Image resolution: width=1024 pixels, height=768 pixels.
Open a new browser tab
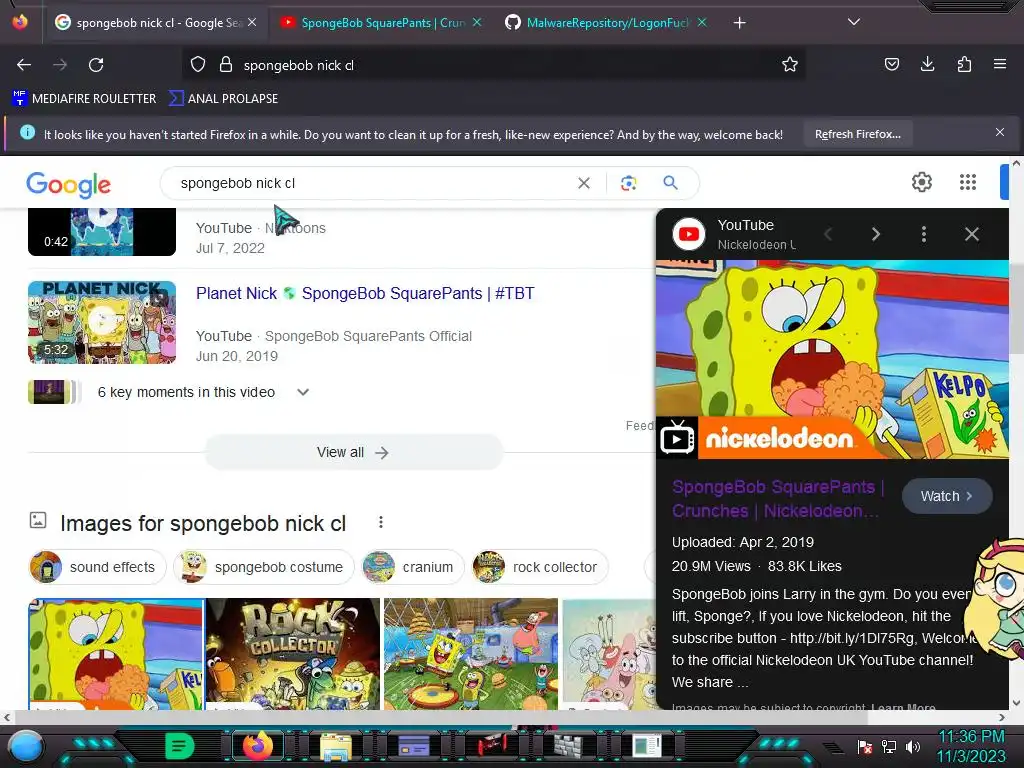[739, 23]
